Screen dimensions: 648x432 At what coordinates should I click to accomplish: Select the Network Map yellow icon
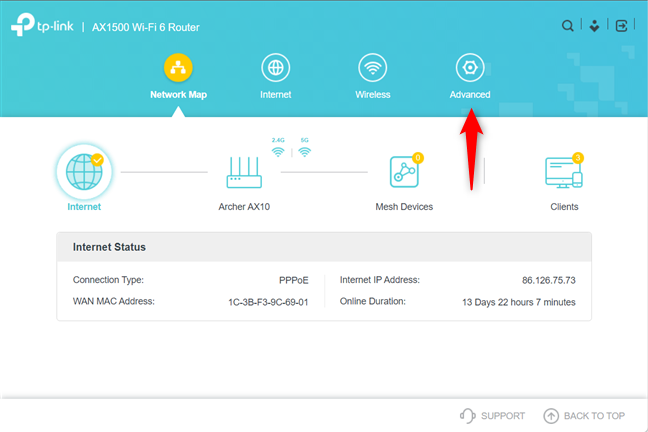(178, 67)
